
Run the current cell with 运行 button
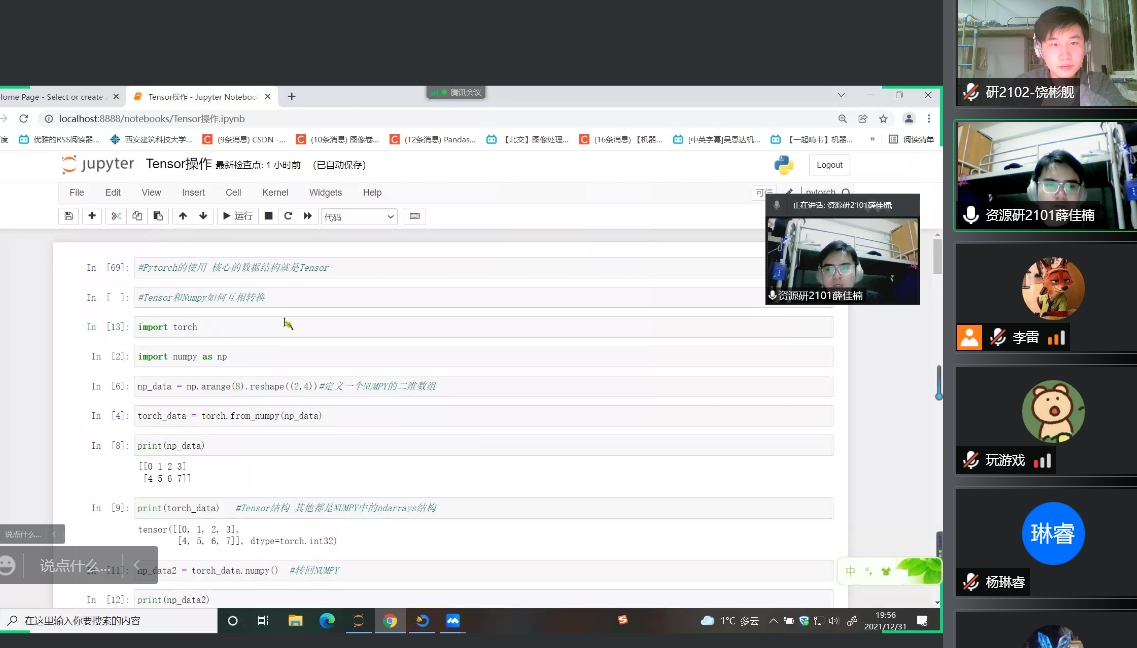(x=237, y=216)
